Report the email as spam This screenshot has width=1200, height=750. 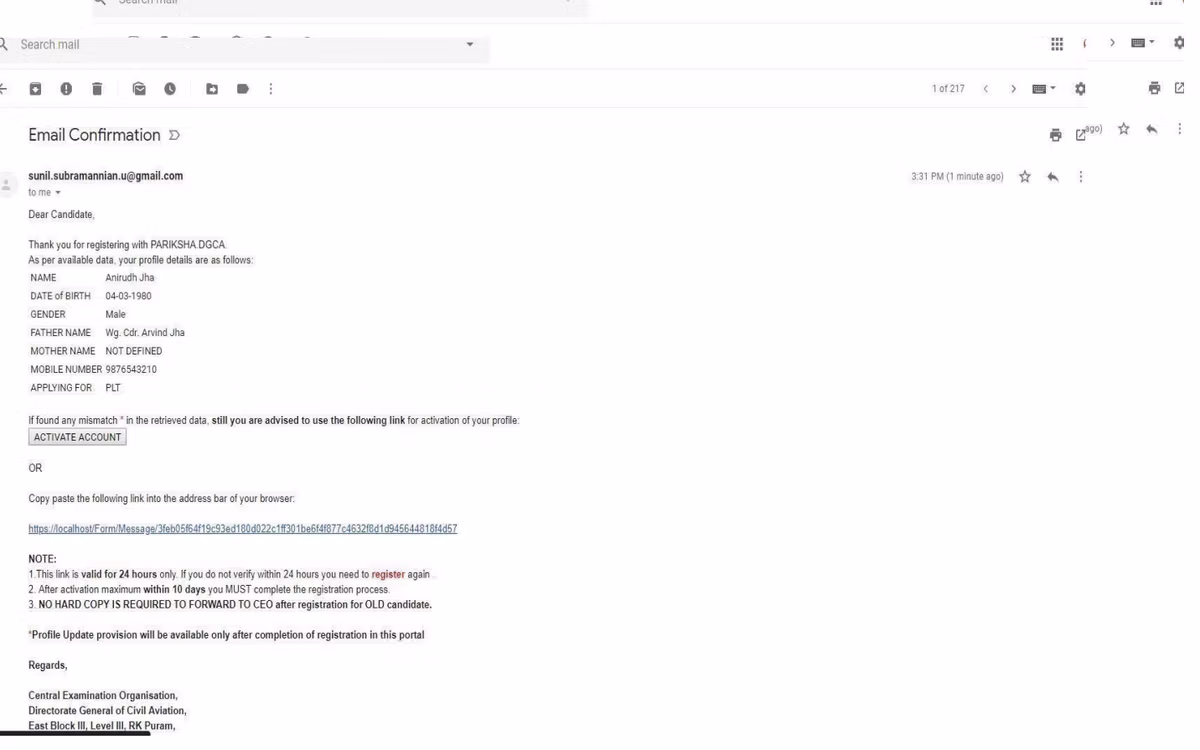pos(66,89)
